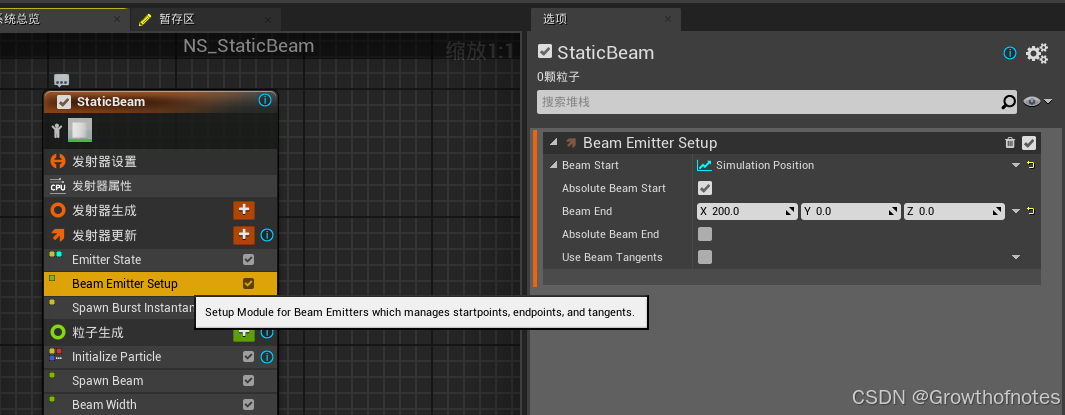Click info icon on the 发射器更新 row
This screenshot has width=1065, height=415.
click(x=267, y=235)
